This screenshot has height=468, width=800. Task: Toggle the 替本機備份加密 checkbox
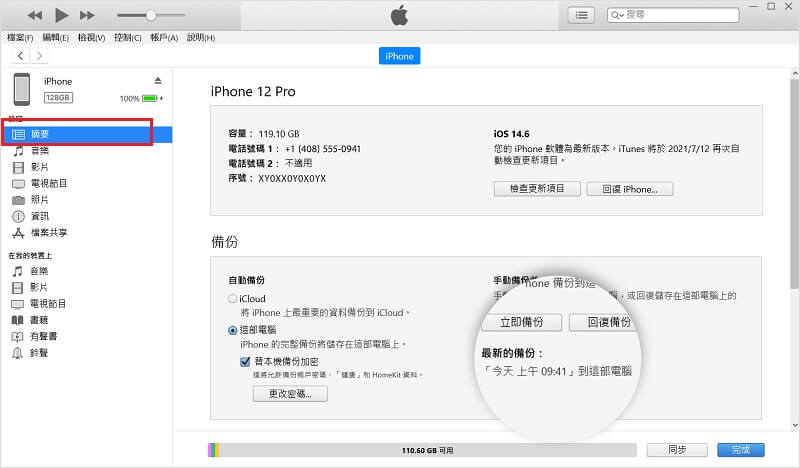pyautogui.click(x=245, y=361)
